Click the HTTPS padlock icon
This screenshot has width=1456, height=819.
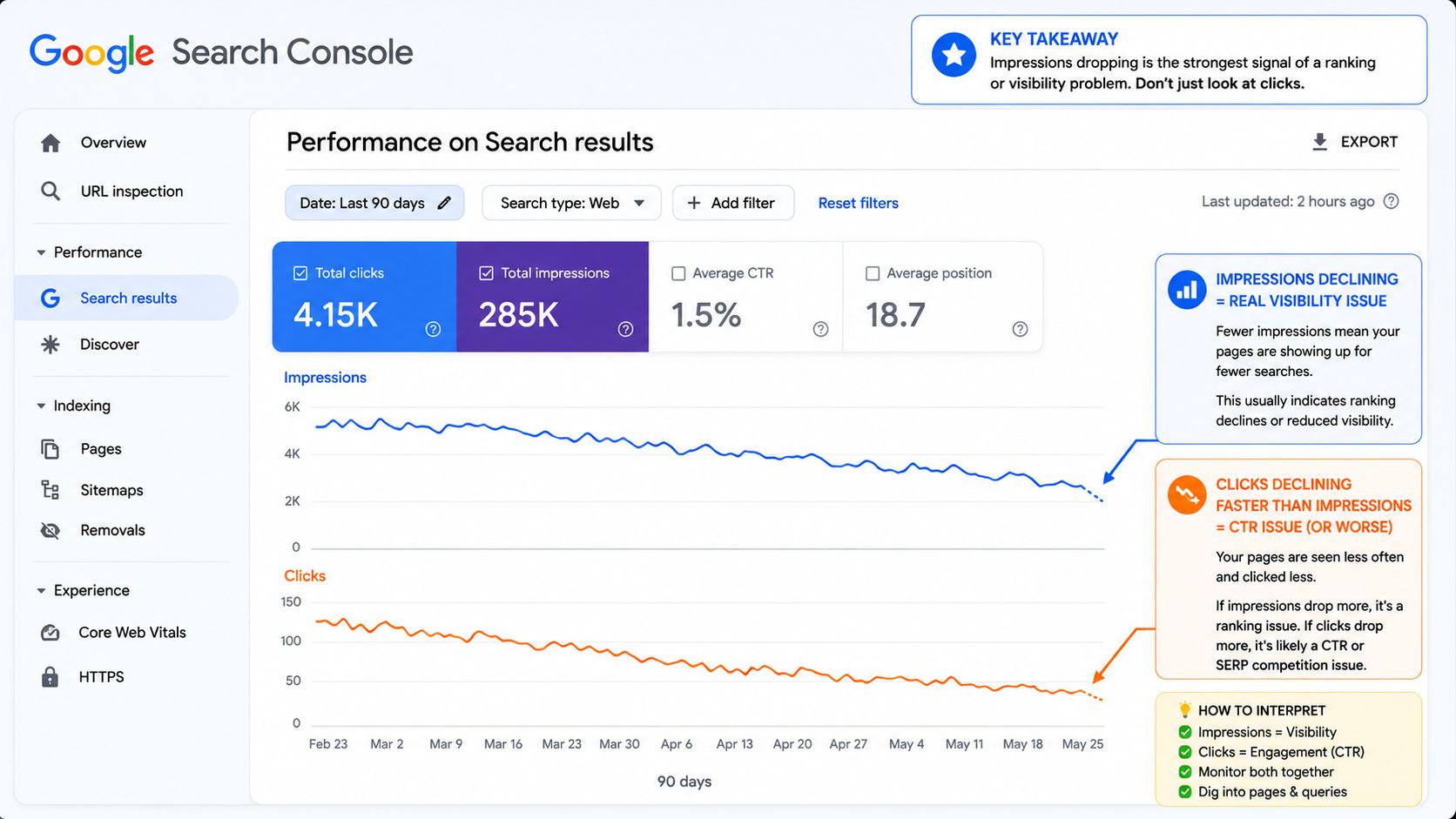(51, 677)
